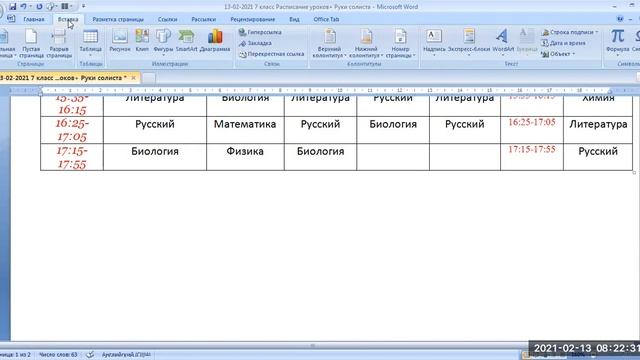Click the Word Help icon
This screenshot has width=640, height=360.
[x=620, y=19]
